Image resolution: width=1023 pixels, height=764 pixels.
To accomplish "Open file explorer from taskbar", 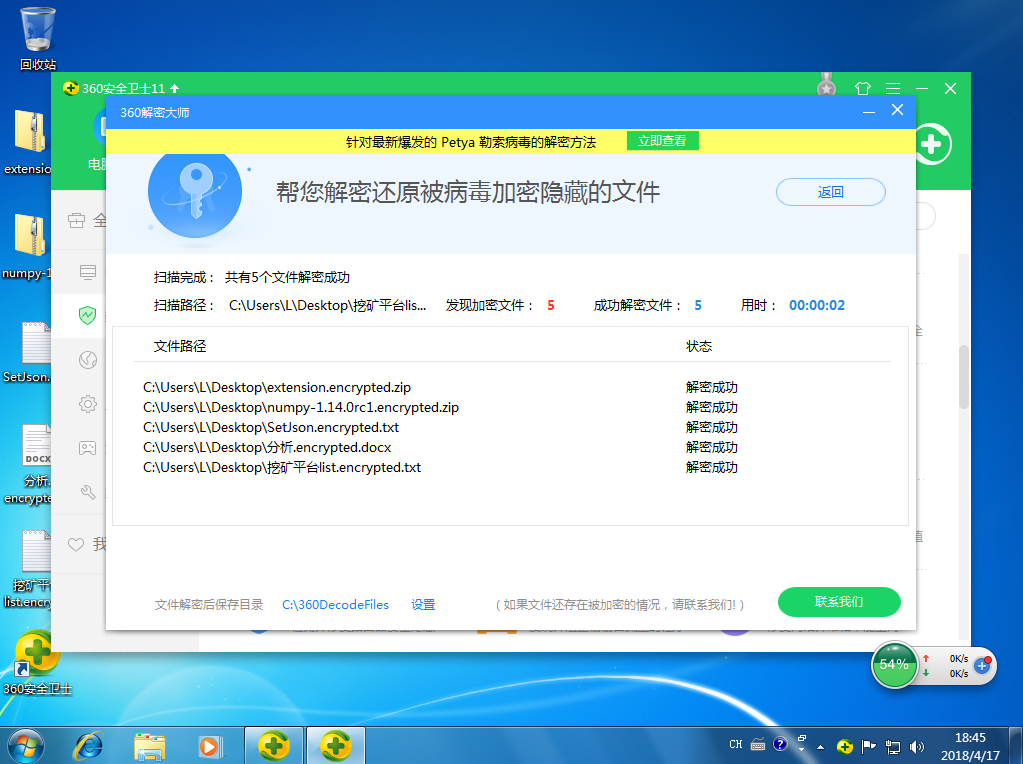I will tap(149, 746).
